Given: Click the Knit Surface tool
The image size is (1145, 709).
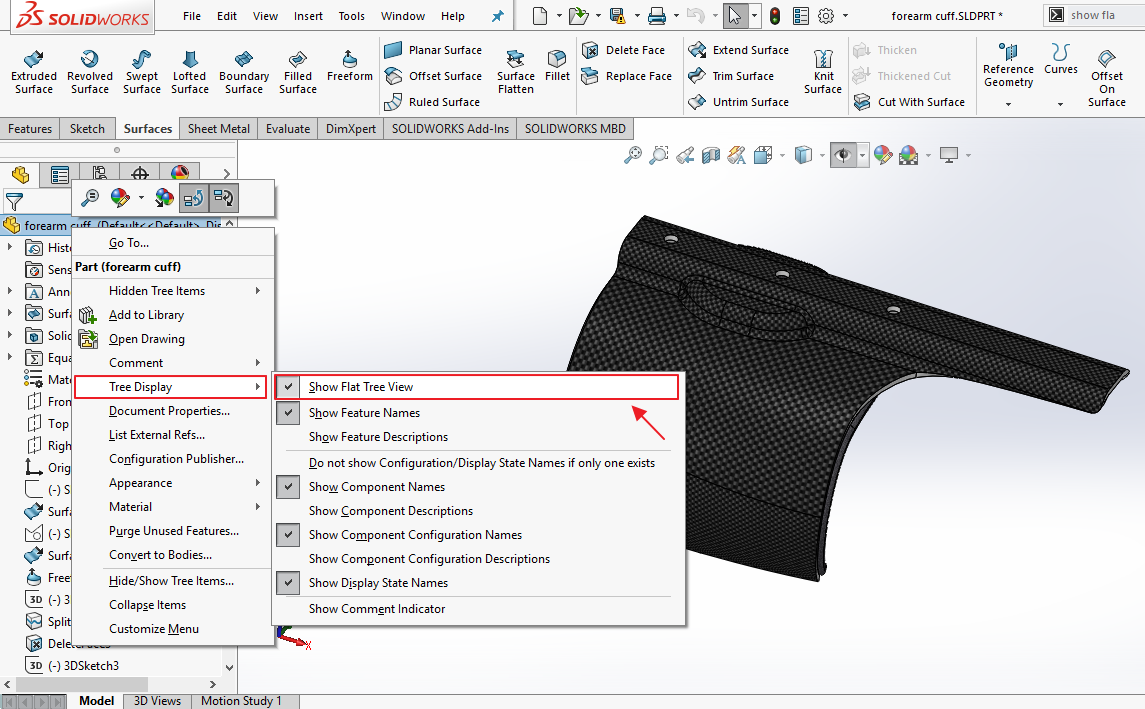Looking at the screenshot, I should [x=823, y=71].
